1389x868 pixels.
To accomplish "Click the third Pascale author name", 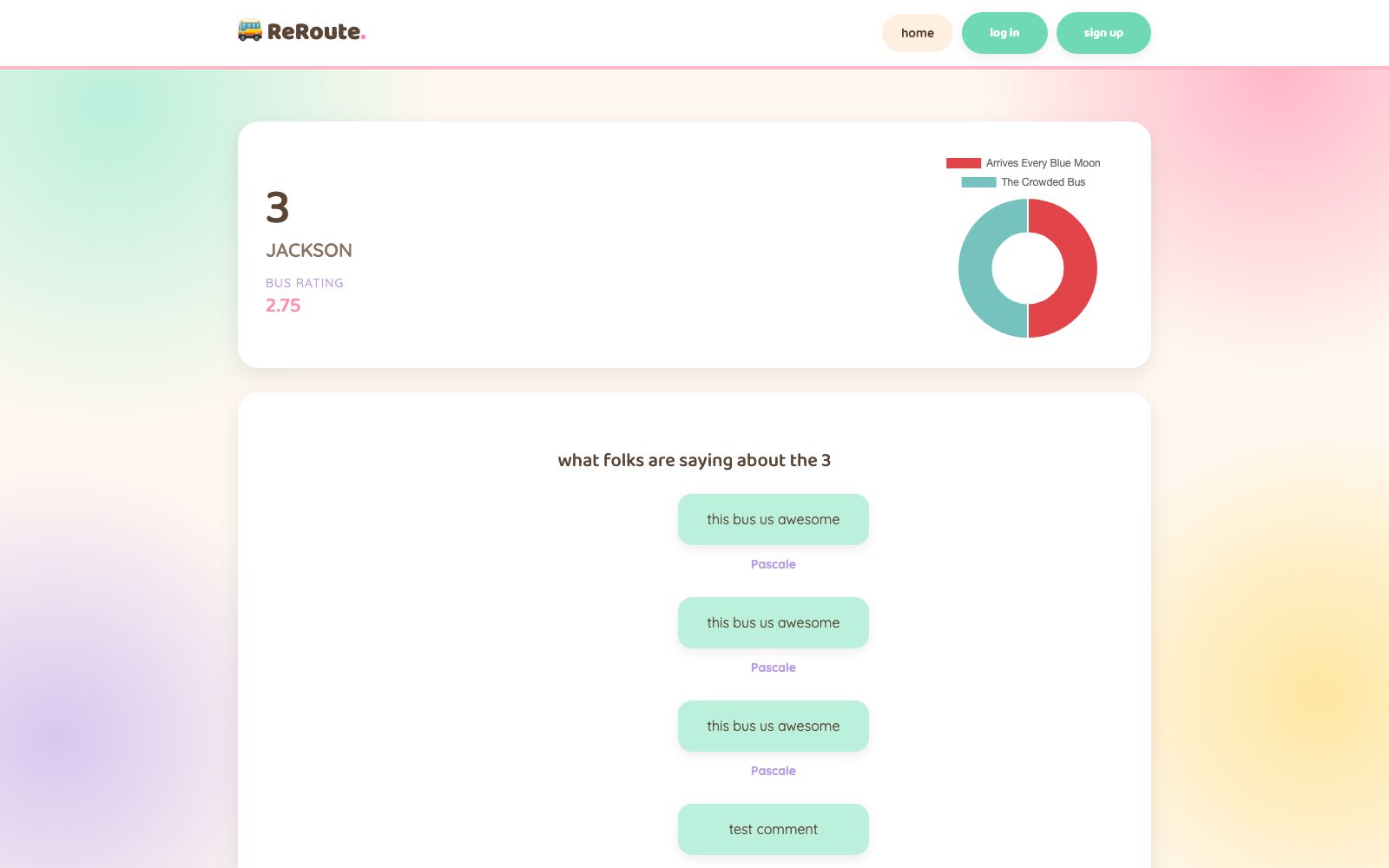I will 773,771.
